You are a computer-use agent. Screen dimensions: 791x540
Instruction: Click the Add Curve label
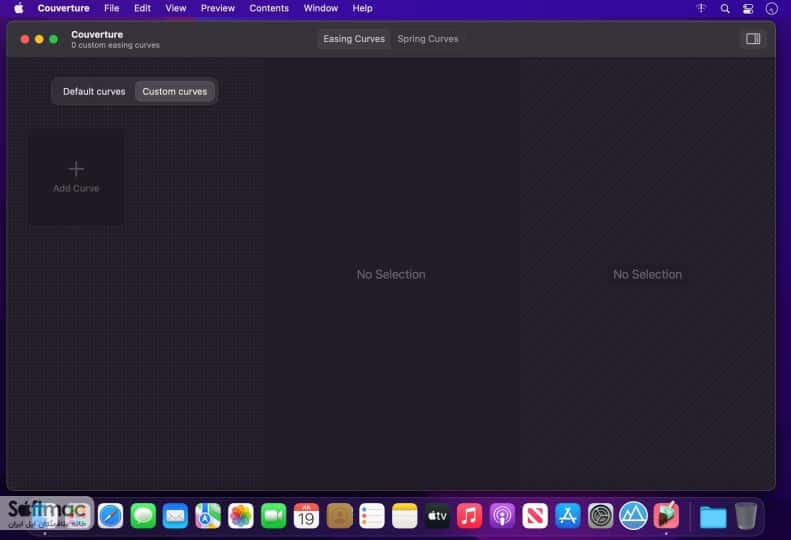point(76,188)
